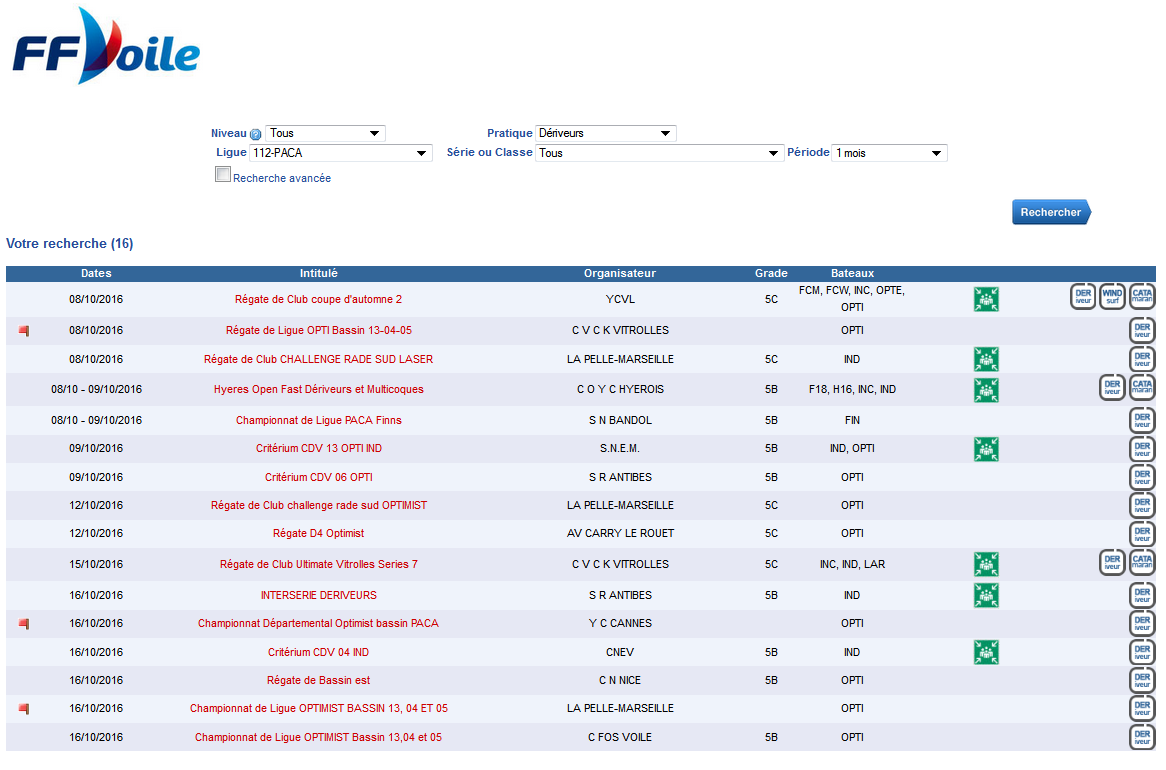Open Championnat de Ligue PACA Finns
This screenshot has width=1166, height=770.
coord(318,420)
